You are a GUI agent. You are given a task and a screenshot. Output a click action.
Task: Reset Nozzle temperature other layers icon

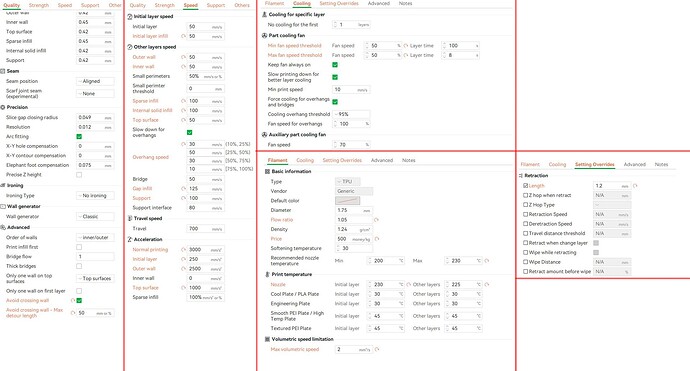[487, 285]
